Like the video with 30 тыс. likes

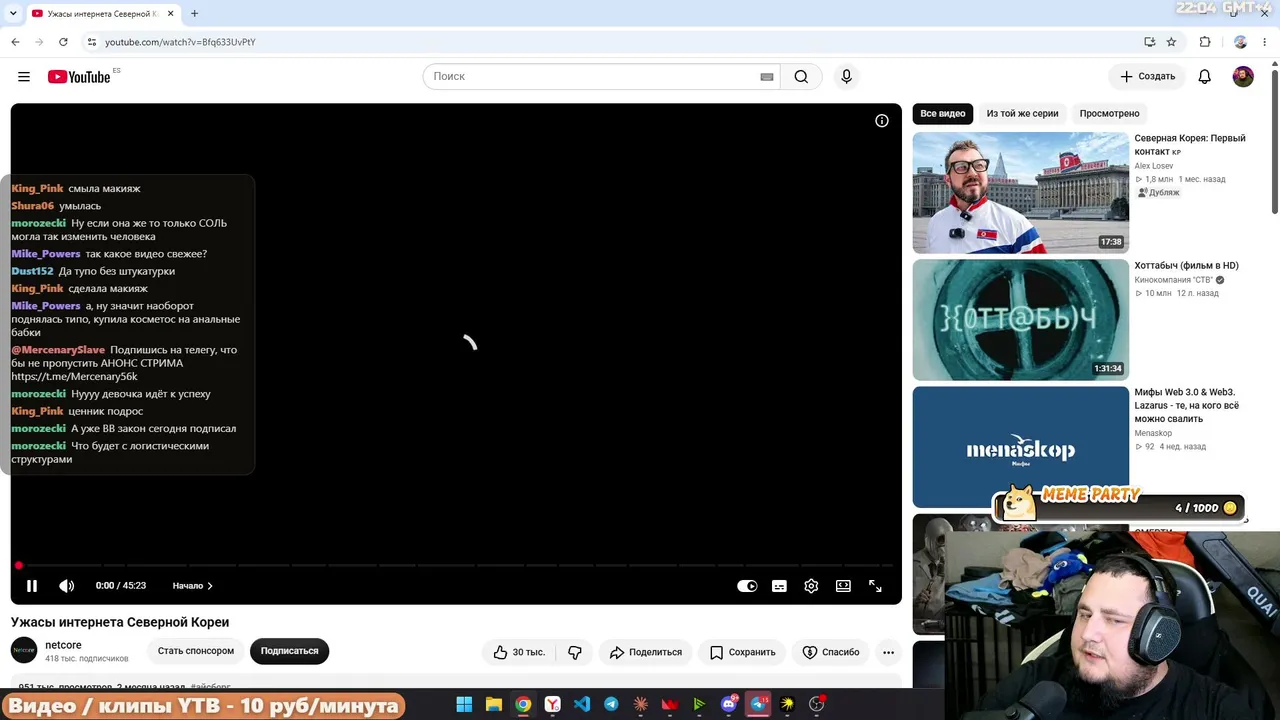519,652
